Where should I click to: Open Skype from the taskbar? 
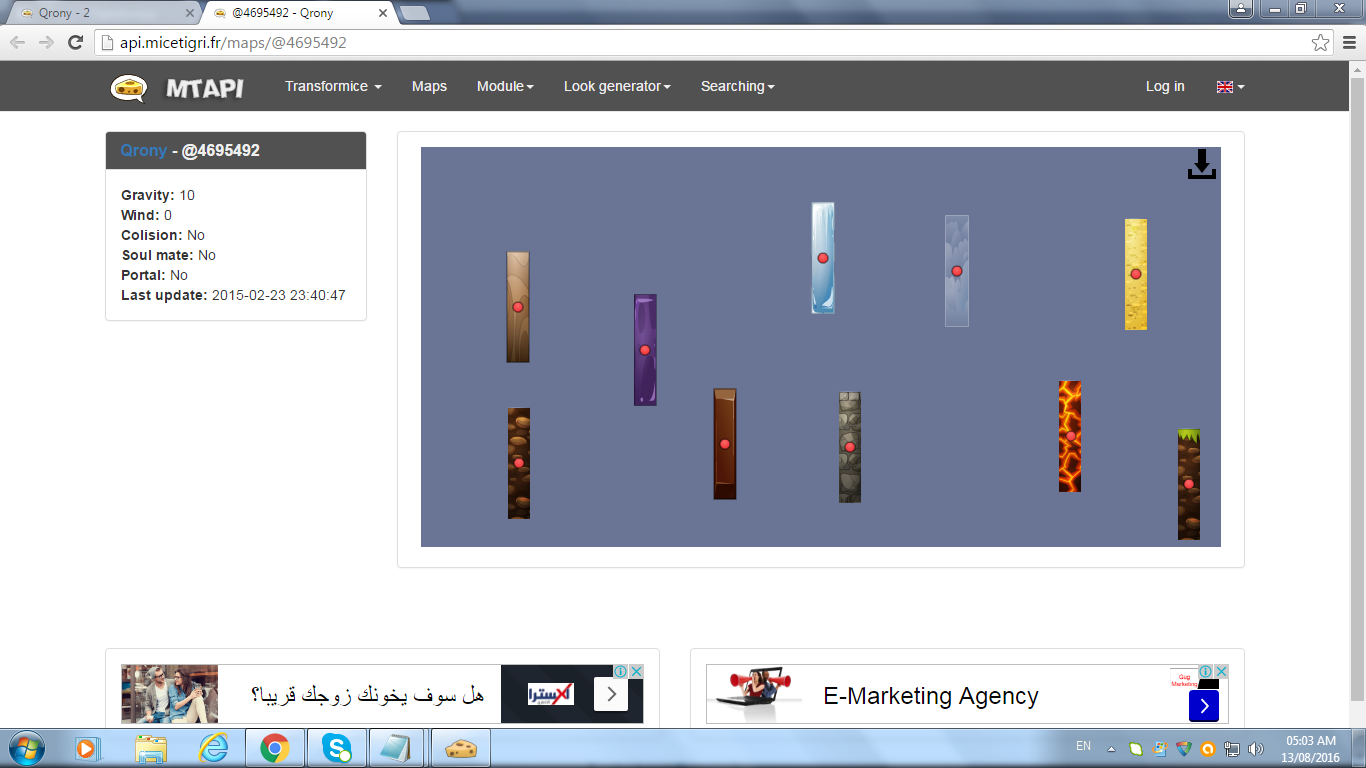point(337,748)
